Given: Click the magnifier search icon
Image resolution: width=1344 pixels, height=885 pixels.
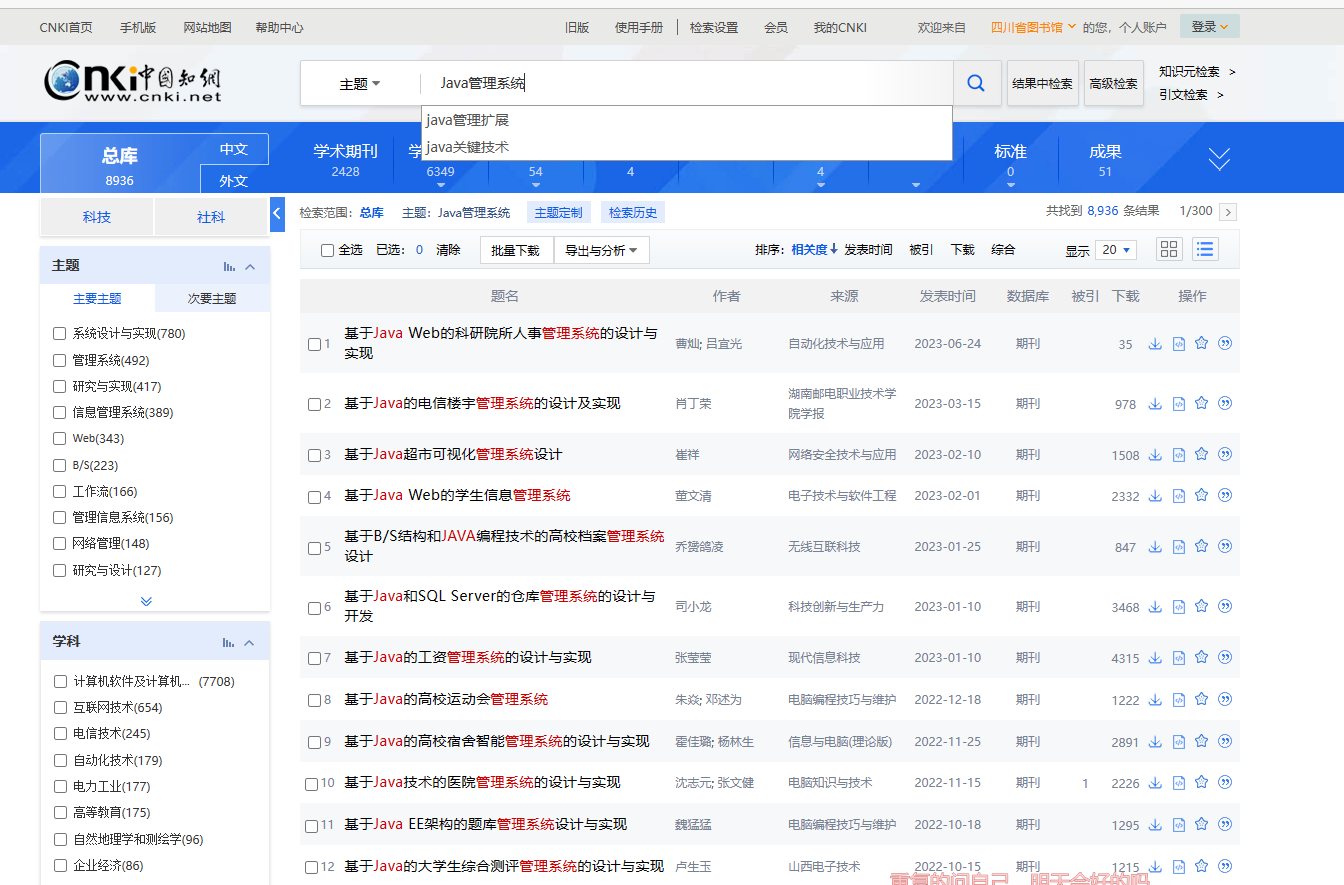Looking at the screenshot, I should coord(977,83).
